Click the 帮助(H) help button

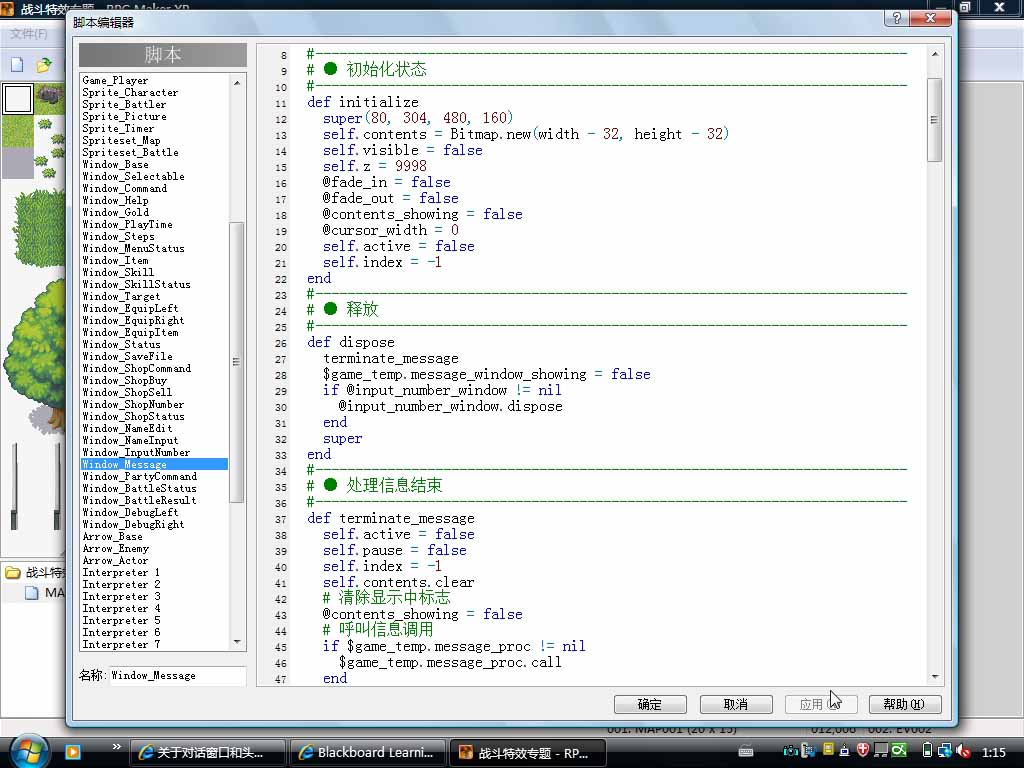(905, 704)
